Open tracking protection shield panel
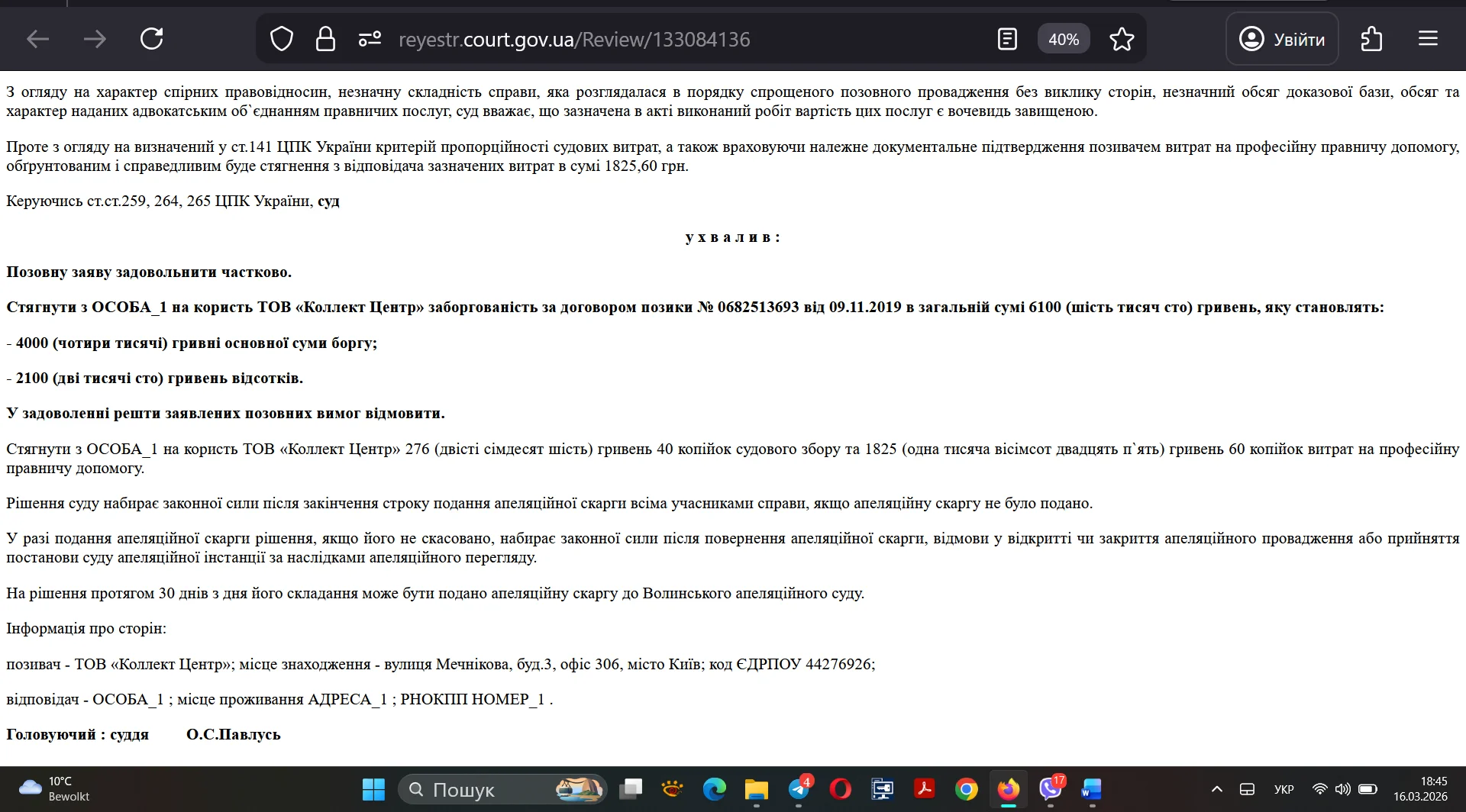Viewport: 1466px width, 812px height. [282, 39]
